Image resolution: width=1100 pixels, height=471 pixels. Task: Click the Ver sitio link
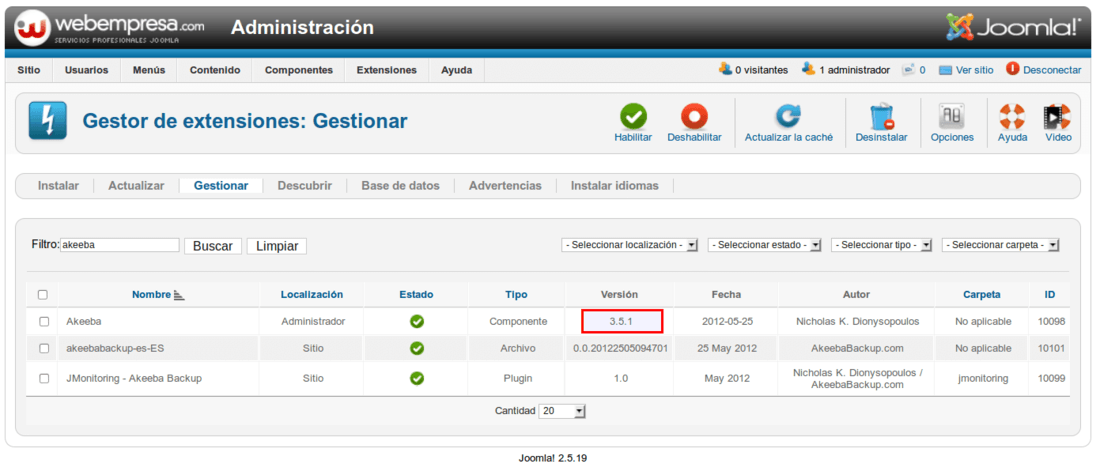(x=975, y=70)
